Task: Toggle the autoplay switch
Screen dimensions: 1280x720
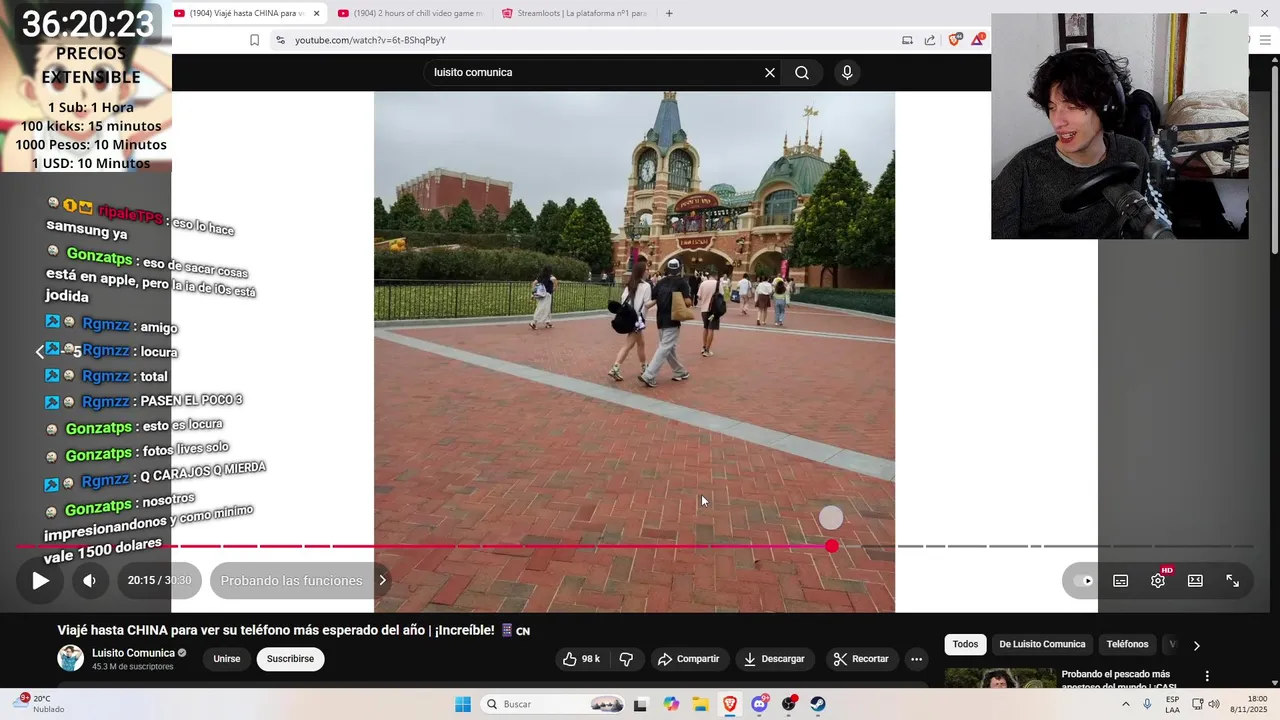Action: coord(1083,581)
